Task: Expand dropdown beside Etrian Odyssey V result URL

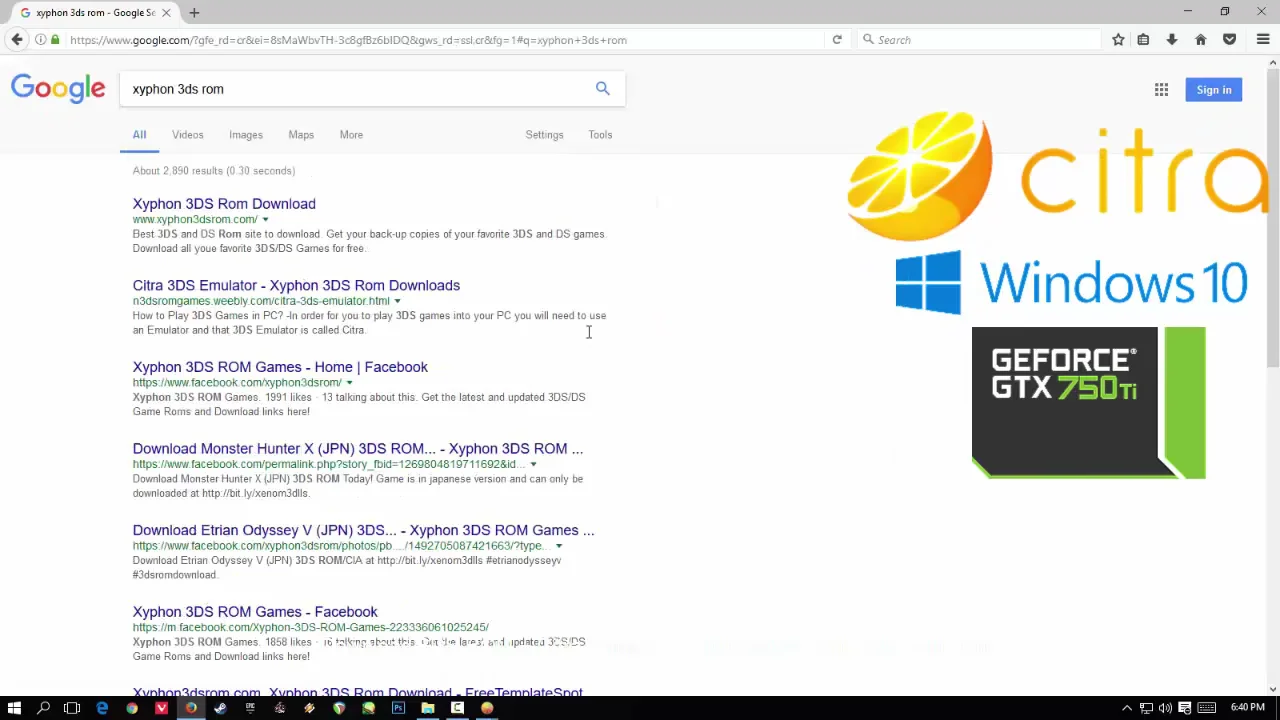Action: [x=559, y=546]
